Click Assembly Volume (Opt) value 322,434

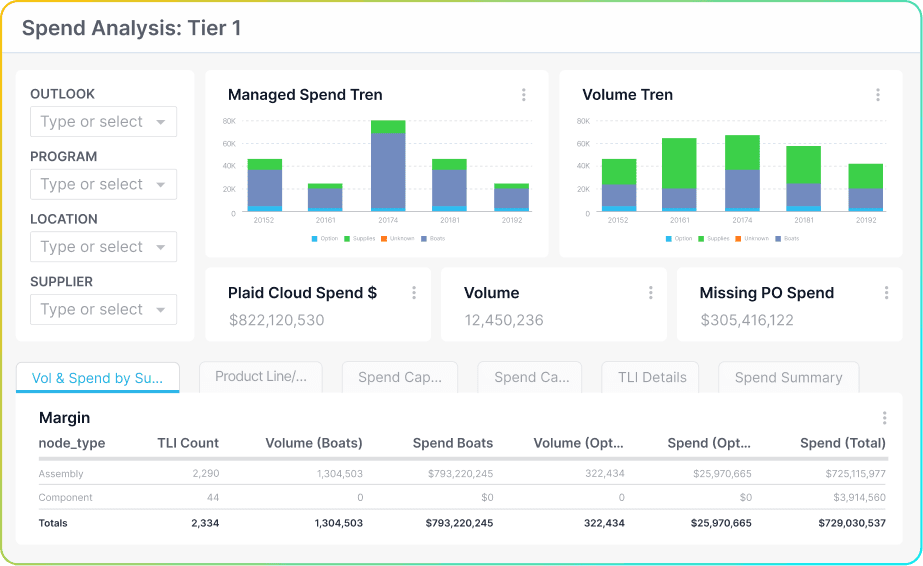point(605,473)
